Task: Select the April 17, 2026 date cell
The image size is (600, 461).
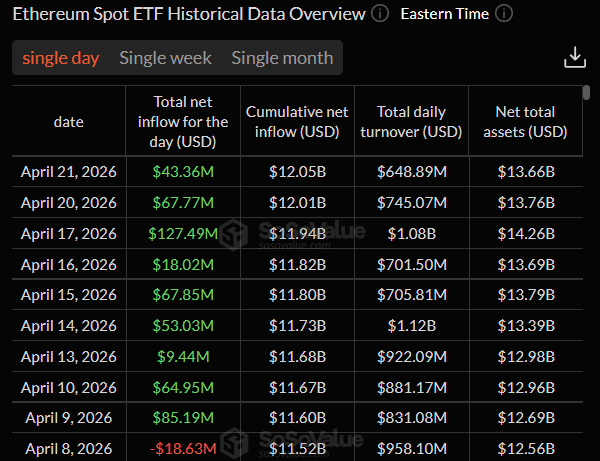Action: [69, 233]
